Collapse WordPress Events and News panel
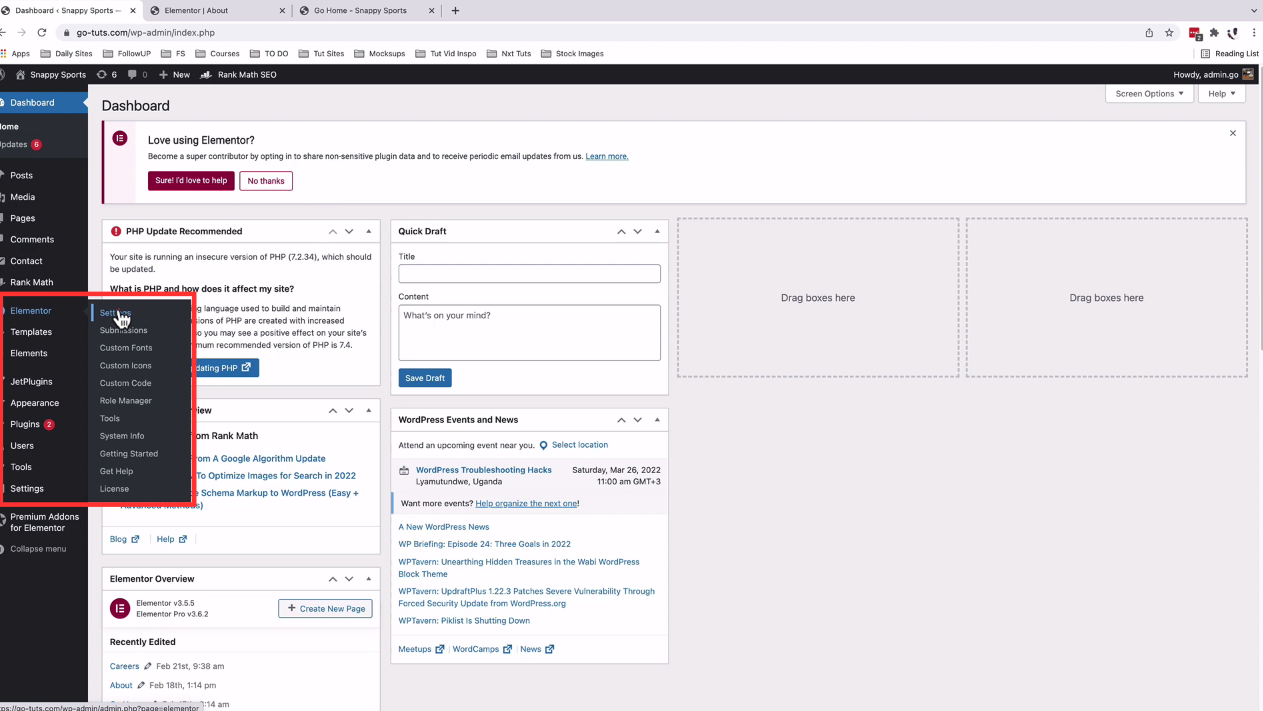 (657, 420)
